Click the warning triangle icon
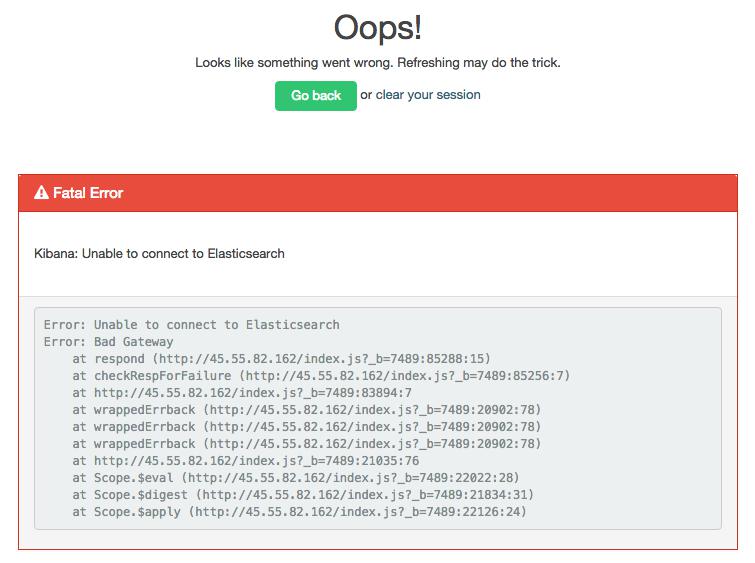 [41, 193]
